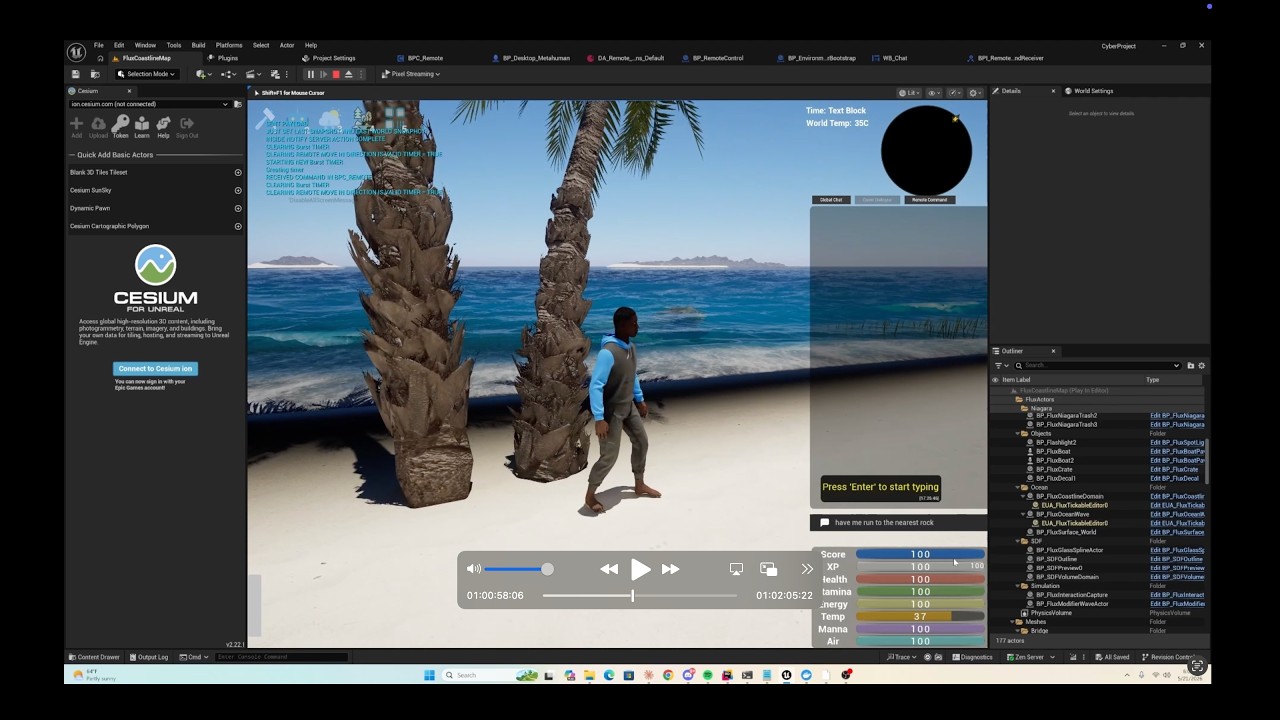Pause the play-in-editor session
This screenshot has width=1280, height=720.
coord(310,74)
